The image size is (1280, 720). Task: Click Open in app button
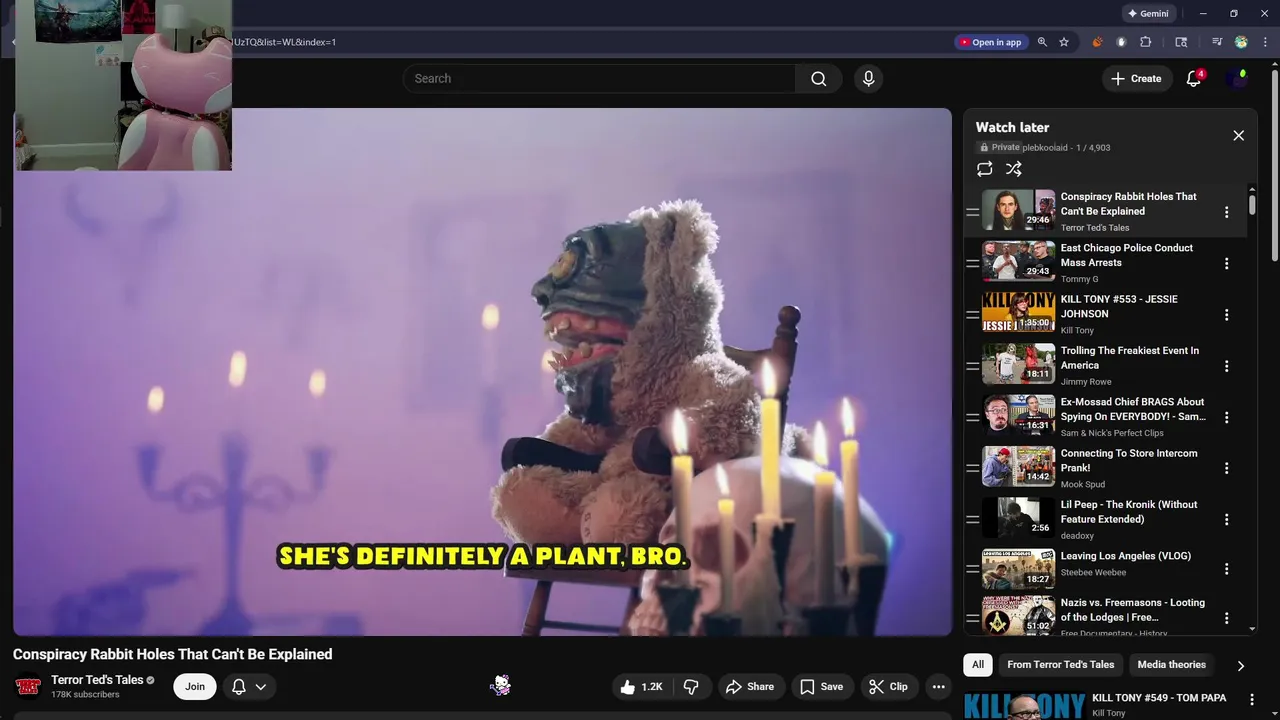tap(990, 42)
